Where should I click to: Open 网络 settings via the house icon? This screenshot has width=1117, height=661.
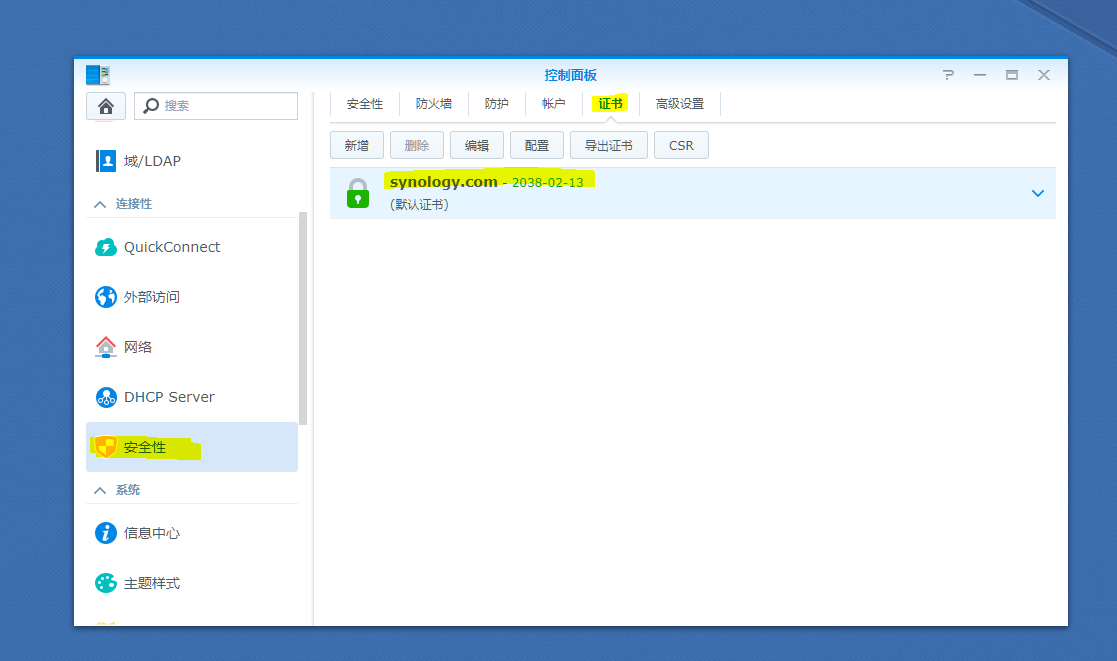[x=106, y=346]
